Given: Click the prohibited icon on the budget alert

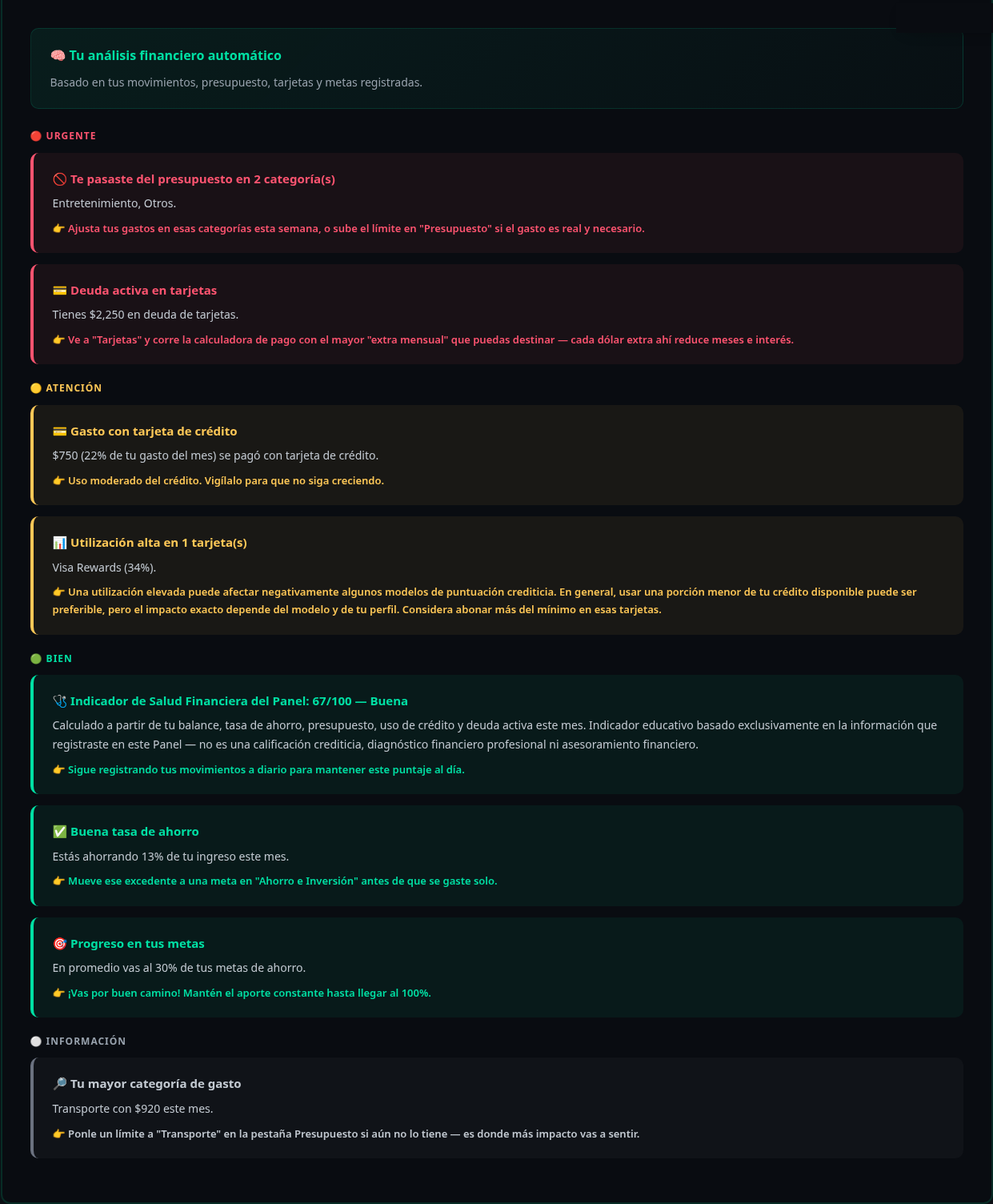Looking at the screenshot, I should (x=60, y=179).
